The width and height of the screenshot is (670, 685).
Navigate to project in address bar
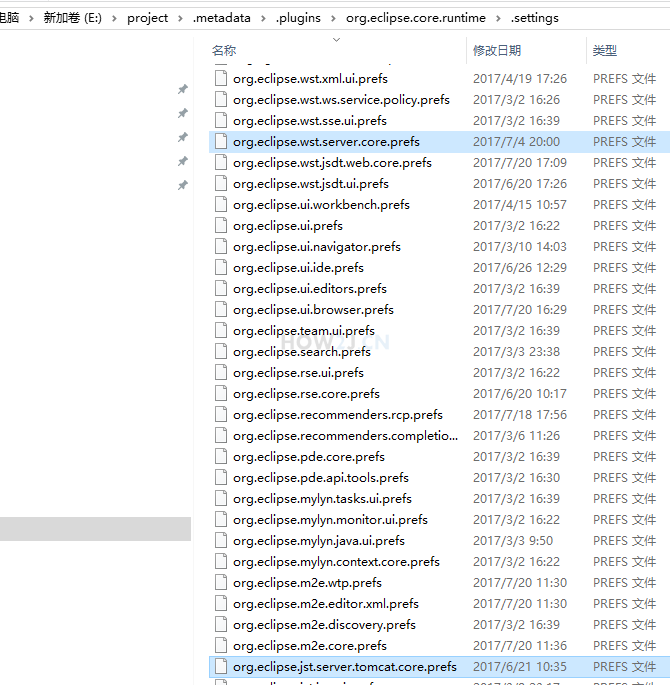(148, 18)
